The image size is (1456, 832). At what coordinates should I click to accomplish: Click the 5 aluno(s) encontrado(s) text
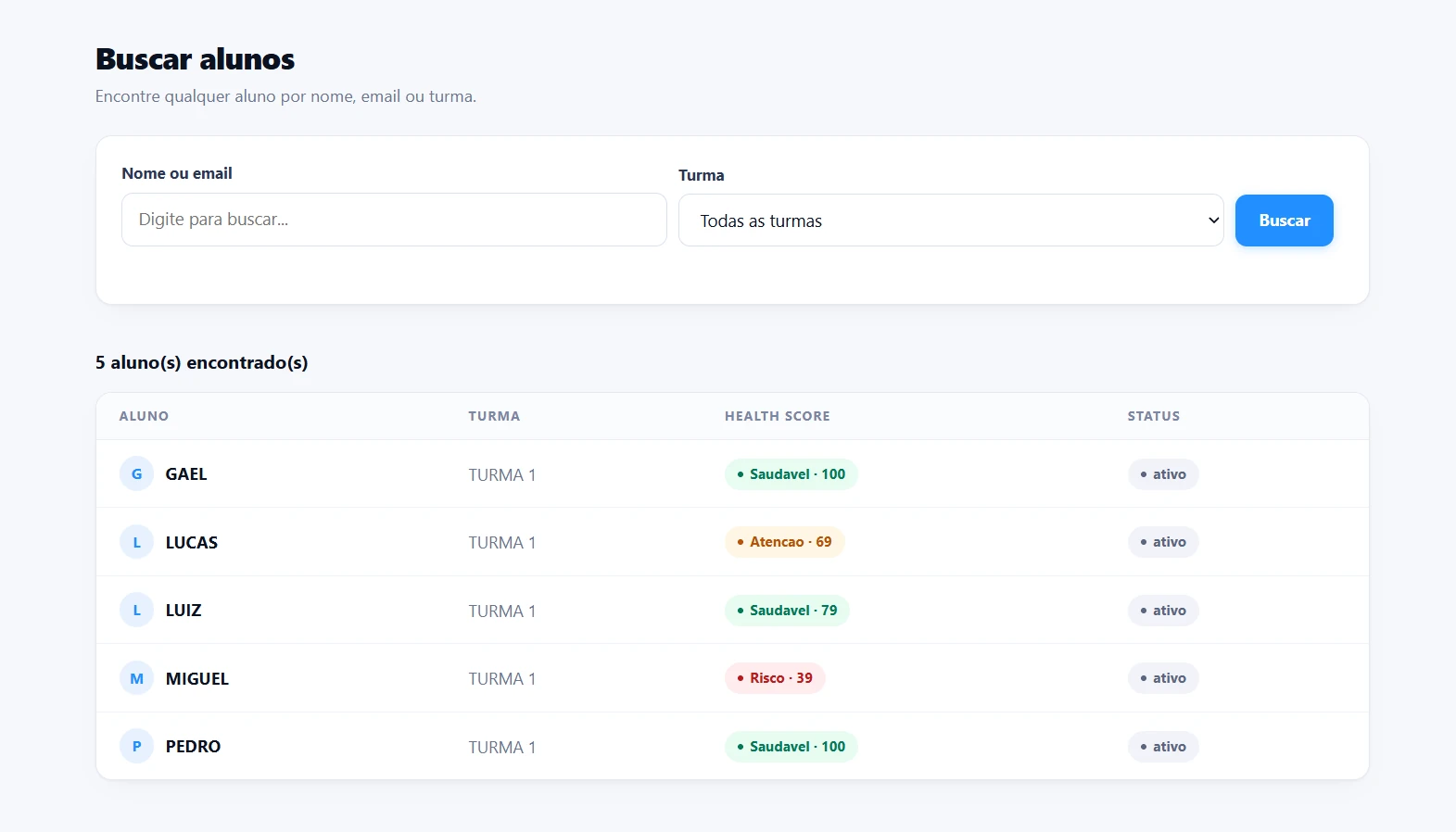(x=202, y=362)
